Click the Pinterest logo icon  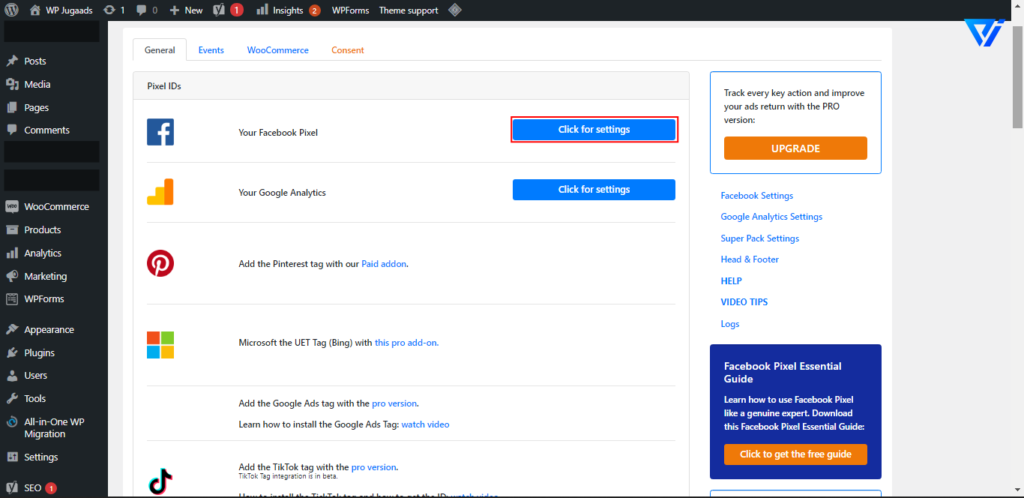point(160,263)
